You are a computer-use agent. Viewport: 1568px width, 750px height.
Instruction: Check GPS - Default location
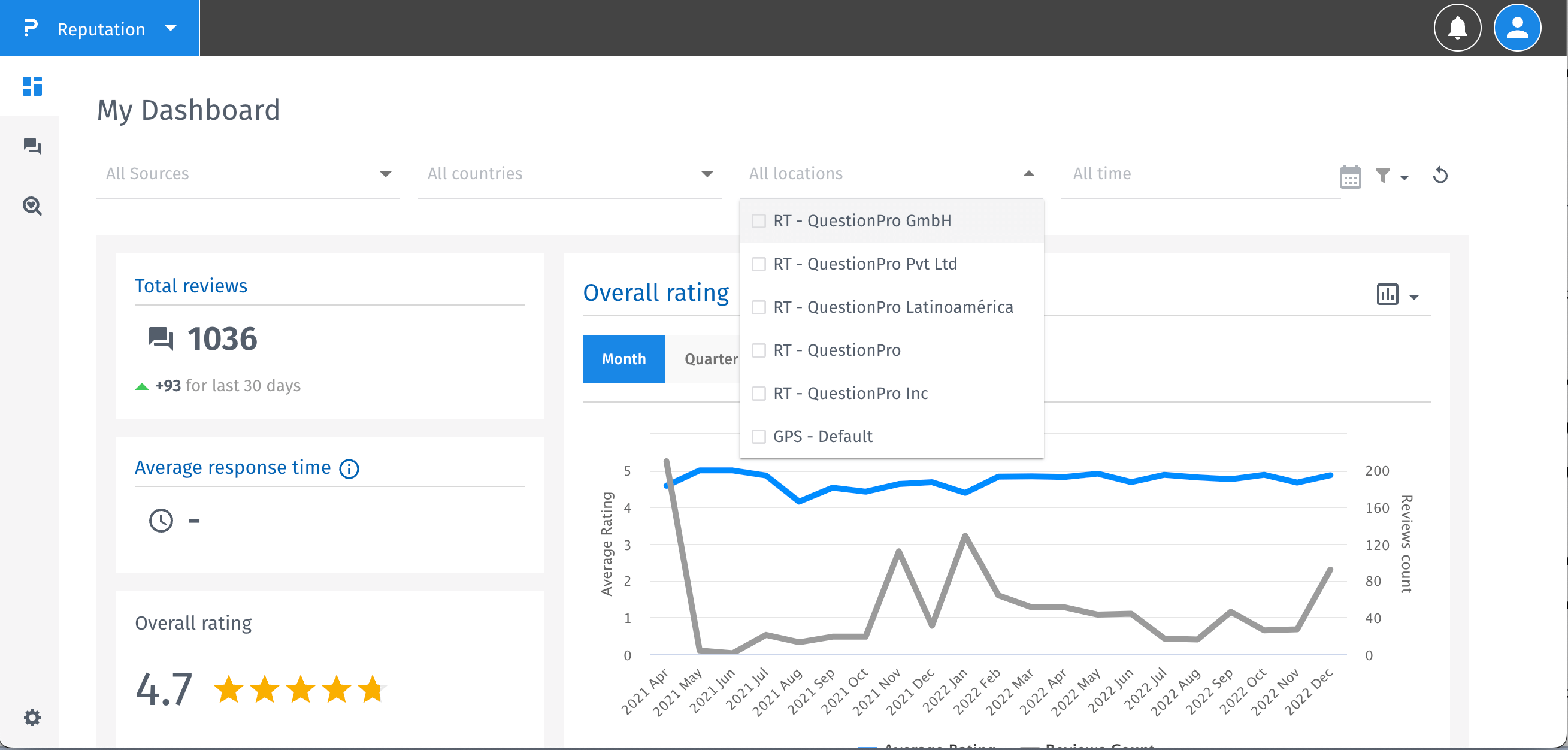click(x=758, y=437)
